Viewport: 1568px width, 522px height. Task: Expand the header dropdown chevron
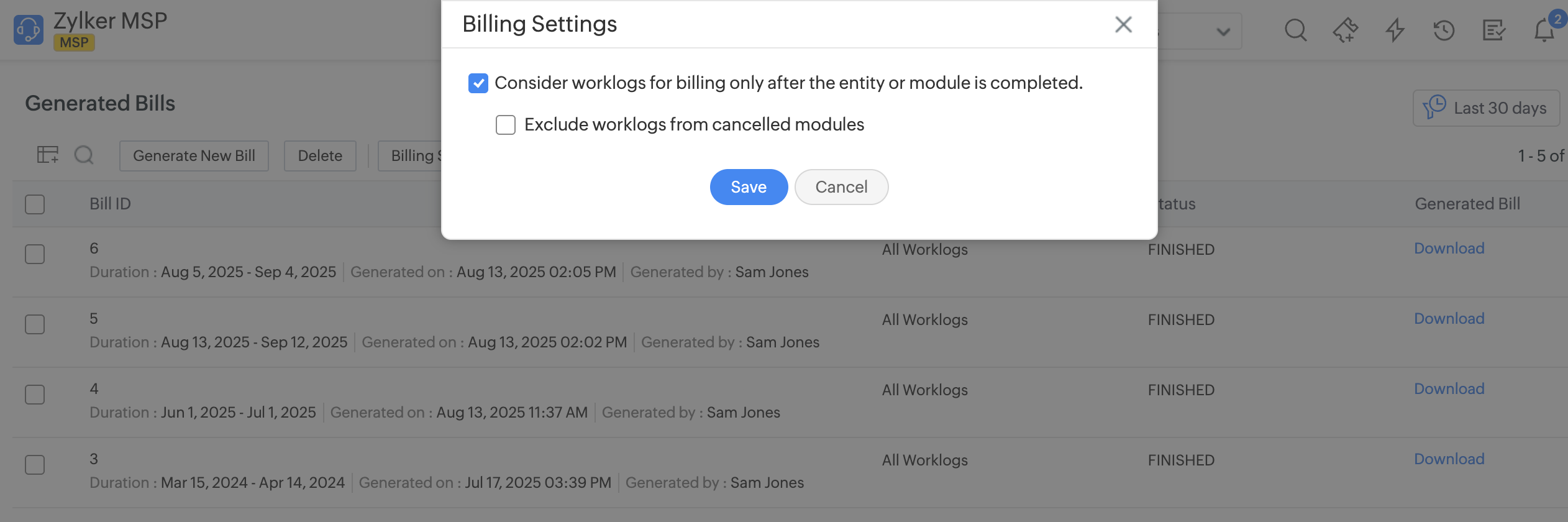coord(1223,32)
